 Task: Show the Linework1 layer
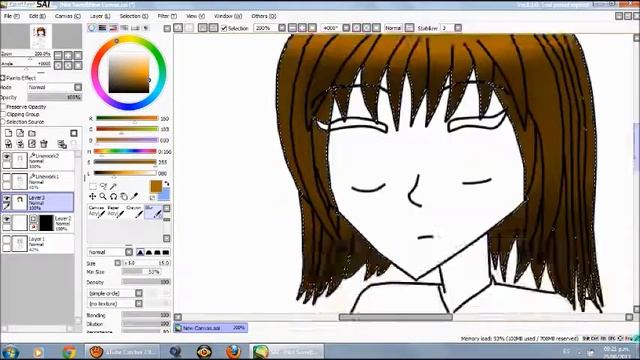point(7,178)
